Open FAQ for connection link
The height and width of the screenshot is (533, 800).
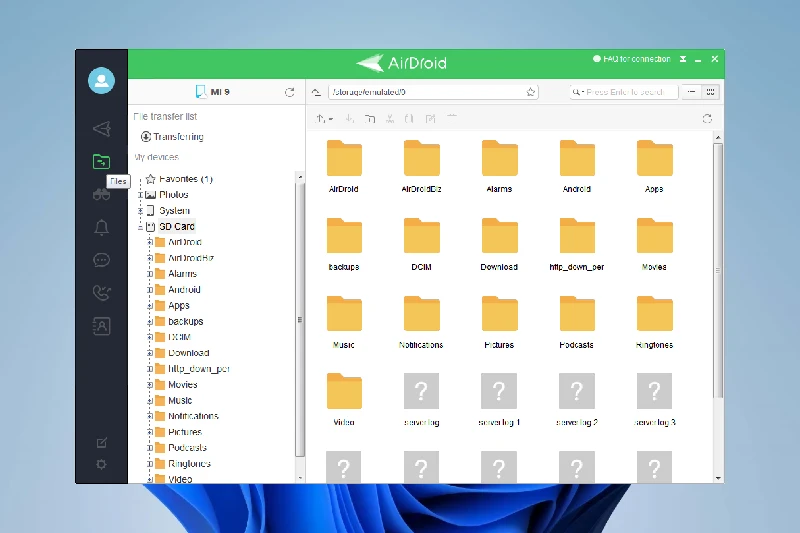[x=636, y=59]
